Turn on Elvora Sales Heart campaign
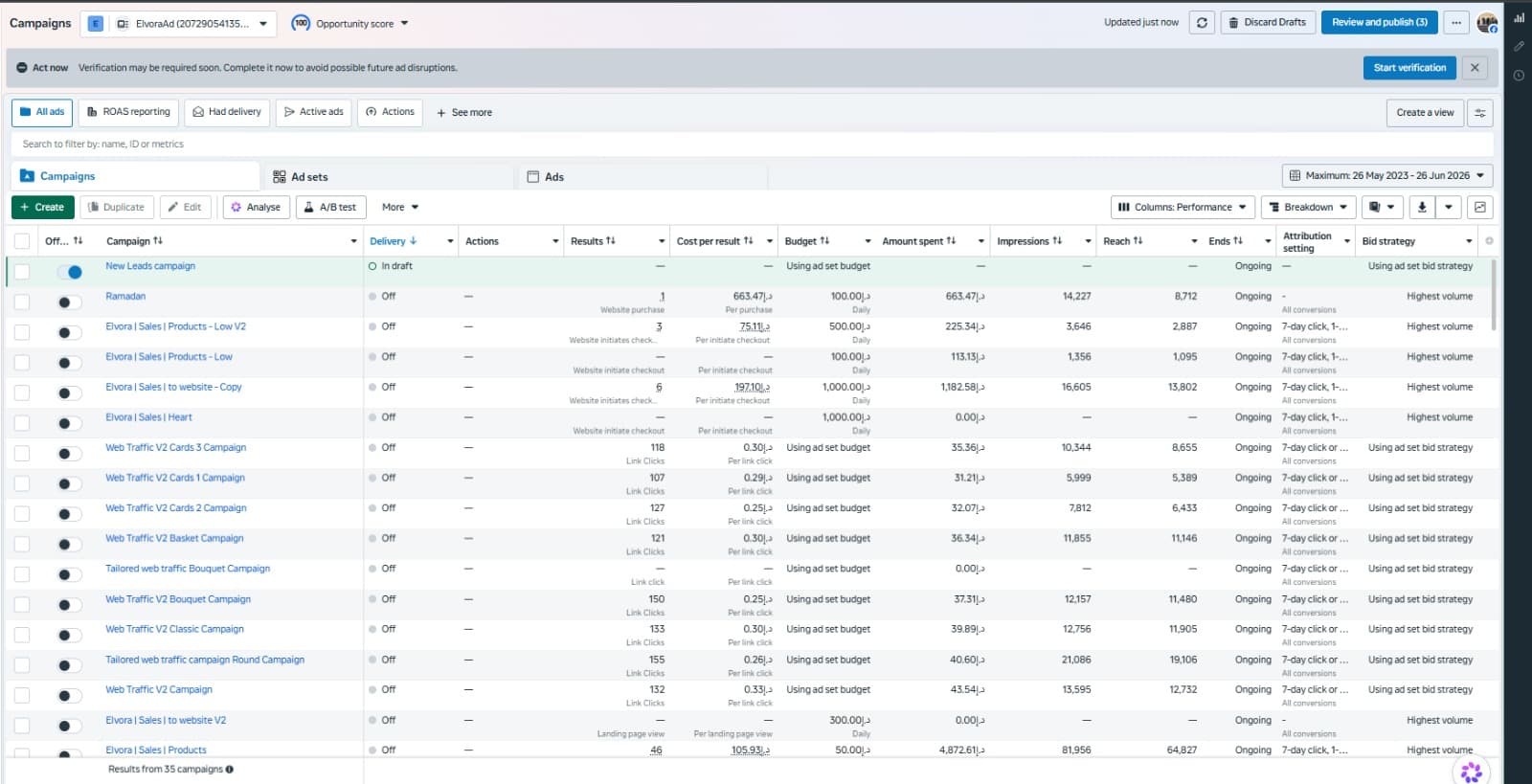 click(69, 423)
